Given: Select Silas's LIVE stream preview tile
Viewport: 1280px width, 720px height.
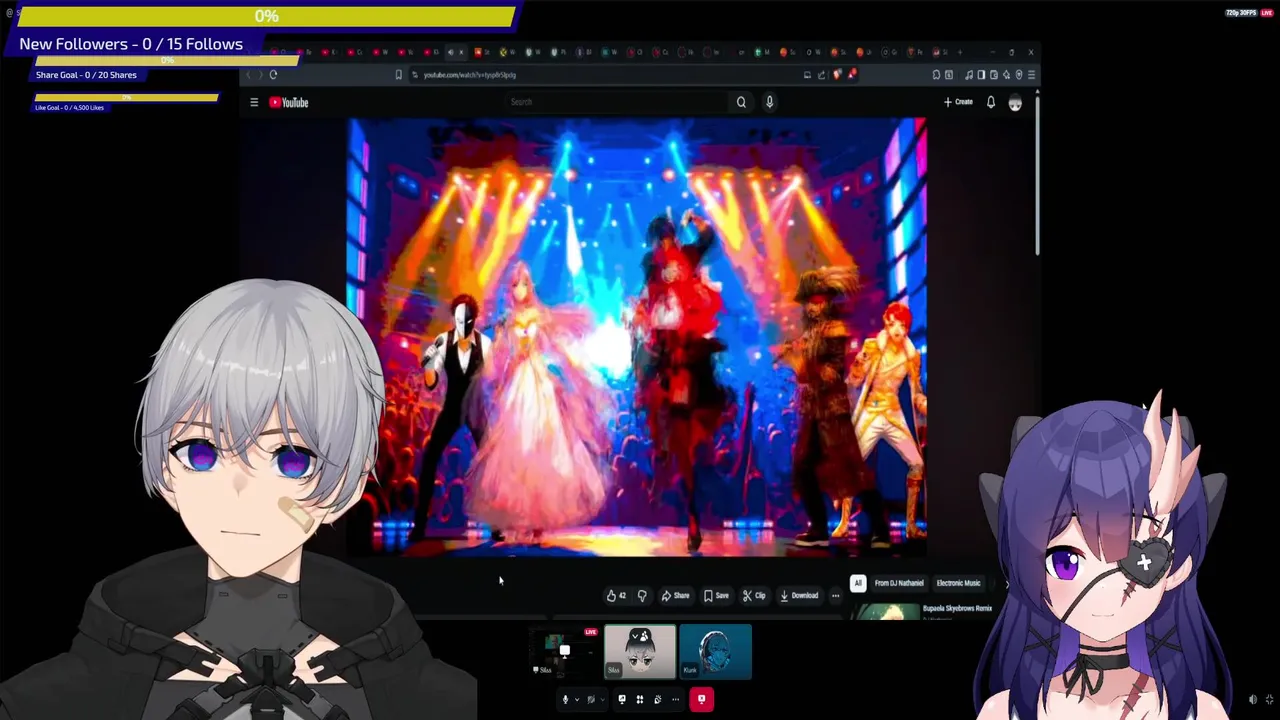Looking at the screenshot, I should [564, 652].
